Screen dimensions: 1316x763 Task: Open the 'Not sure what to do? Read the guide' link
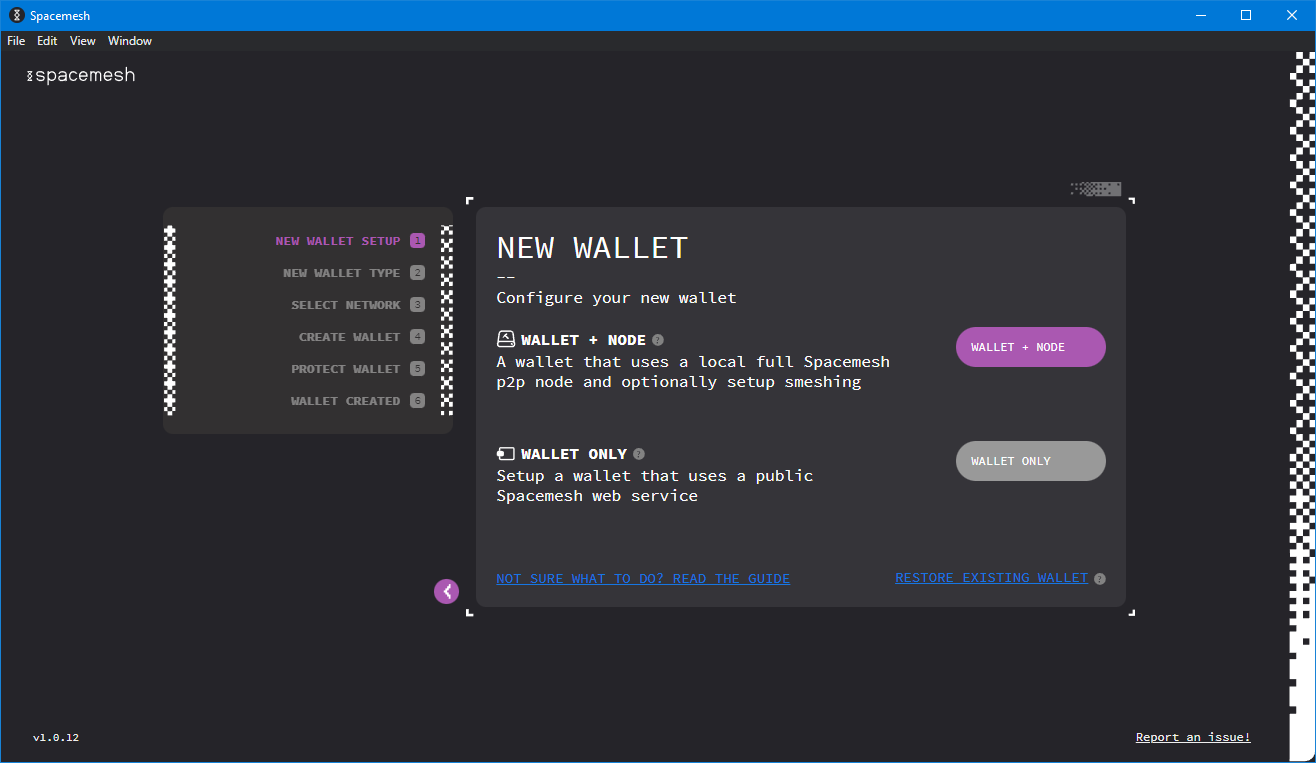click(643, 579)
